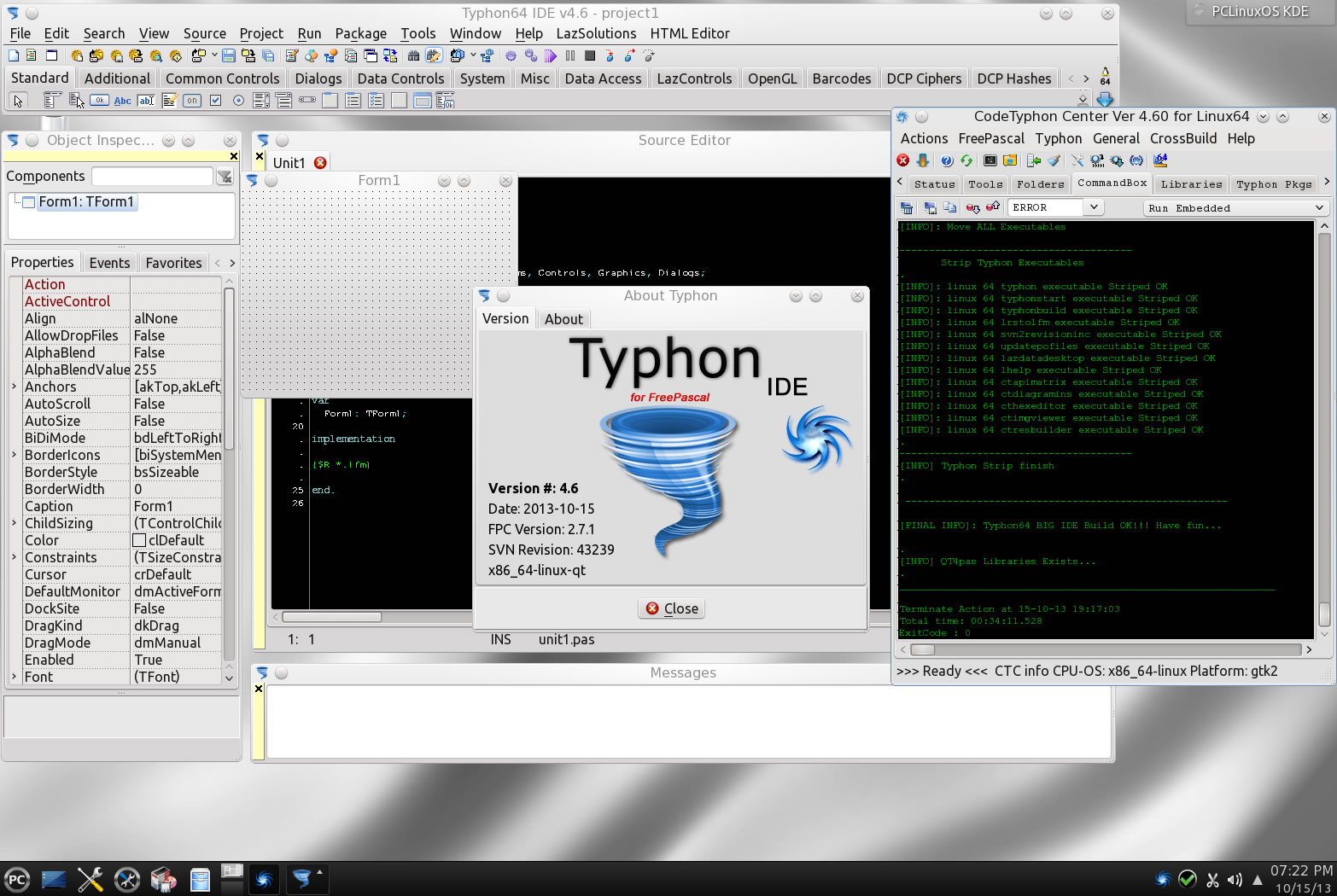This screenshot has height=896, width=1337.
Task: Open the dropdown arrow beside the Open icon
Action: (214, 55)
